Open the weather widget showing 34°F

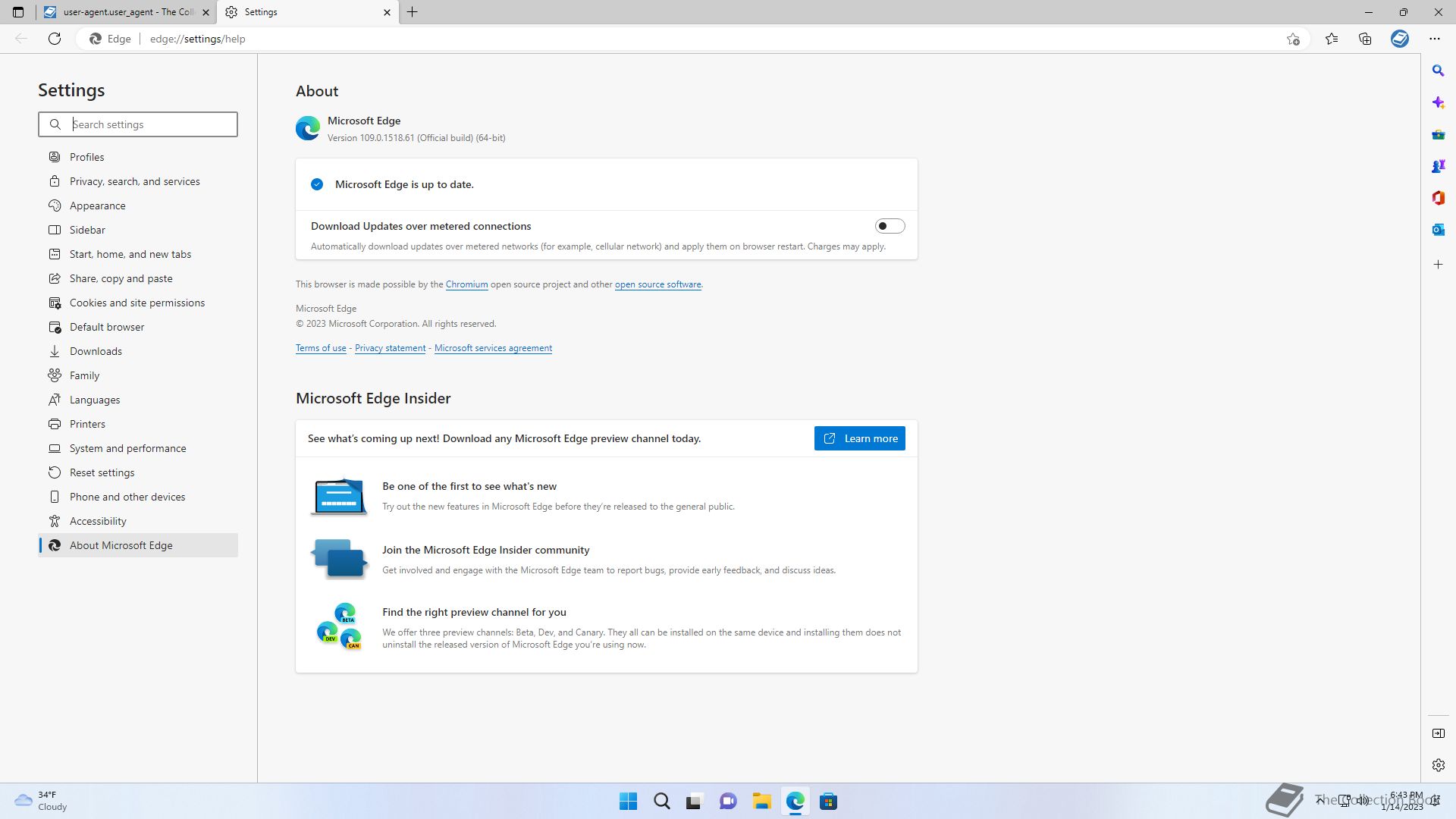click(41, 801)
